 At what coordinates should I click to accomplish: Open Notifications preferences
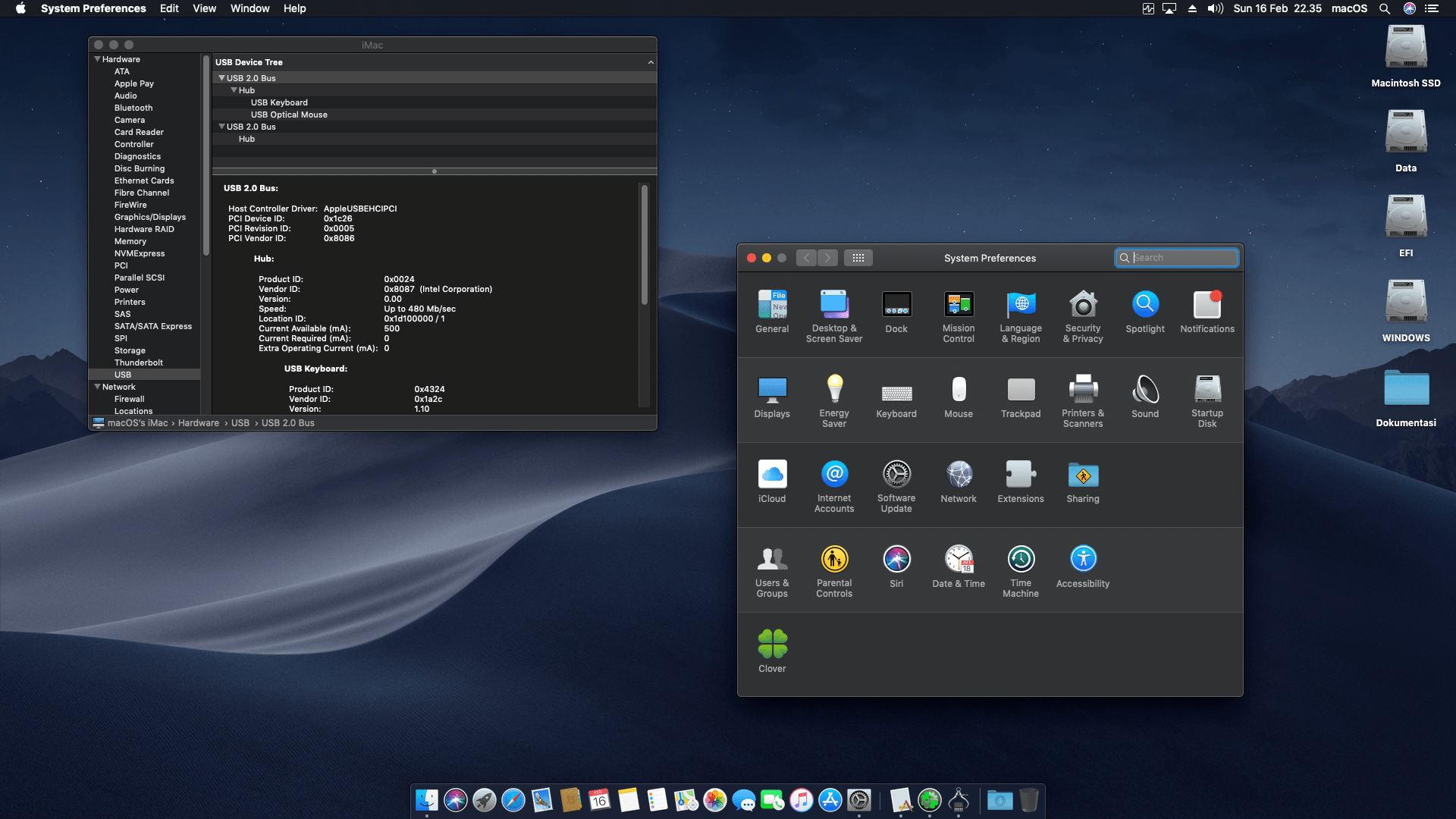tap(1207, 312)
